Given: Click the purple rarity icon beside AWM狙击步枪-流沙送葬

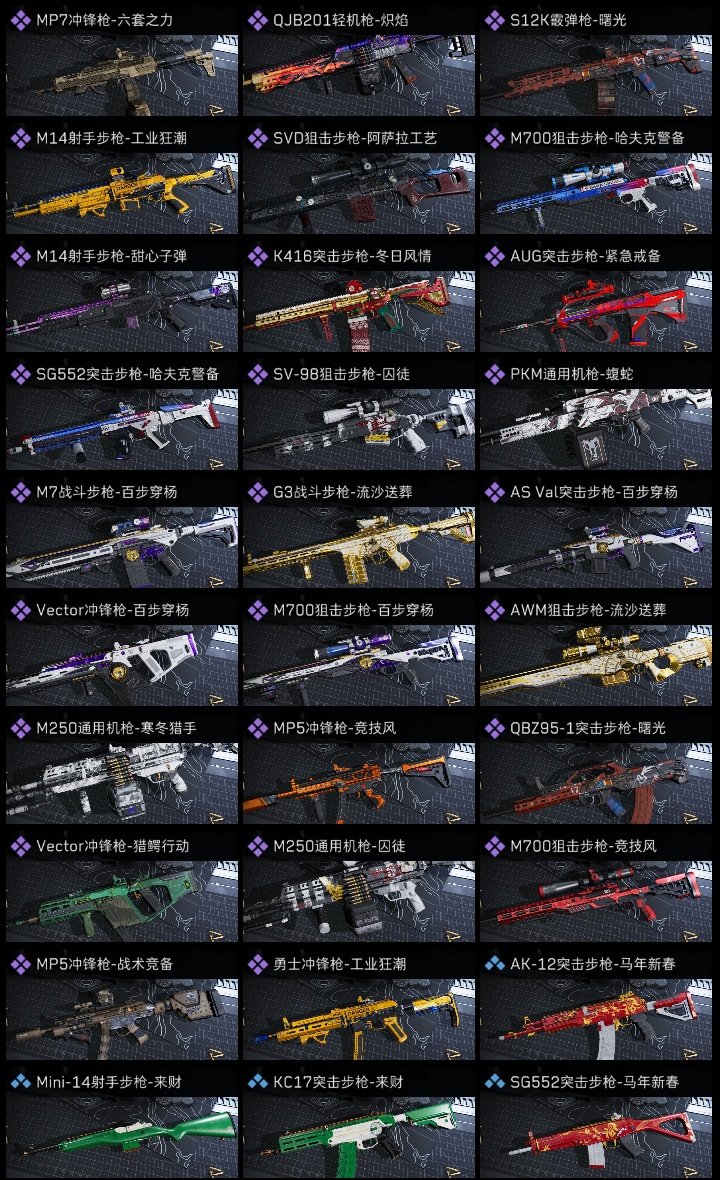Looking at the screenshot, I should pyautogui.click(x=494, y=610).
